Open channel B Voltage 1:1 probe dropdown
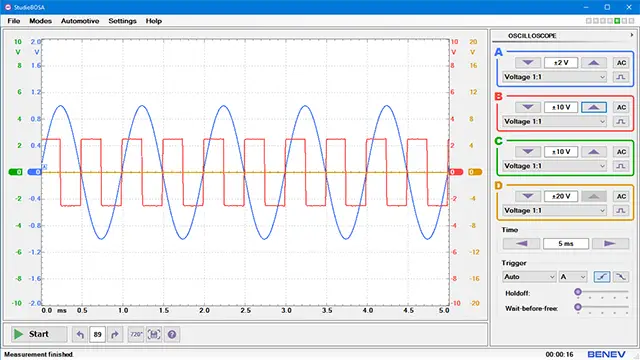Image resolution: width=640 pixels, height=360 pixels. click(554, 122)
